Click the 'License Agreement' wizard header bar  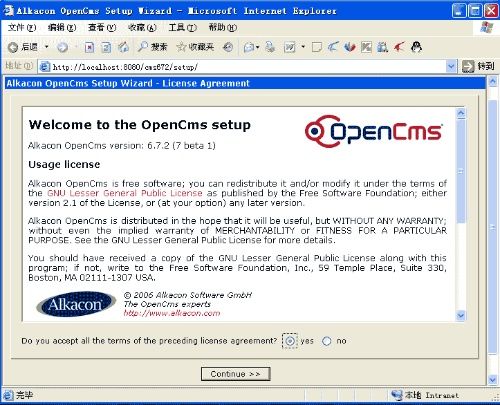245,83
